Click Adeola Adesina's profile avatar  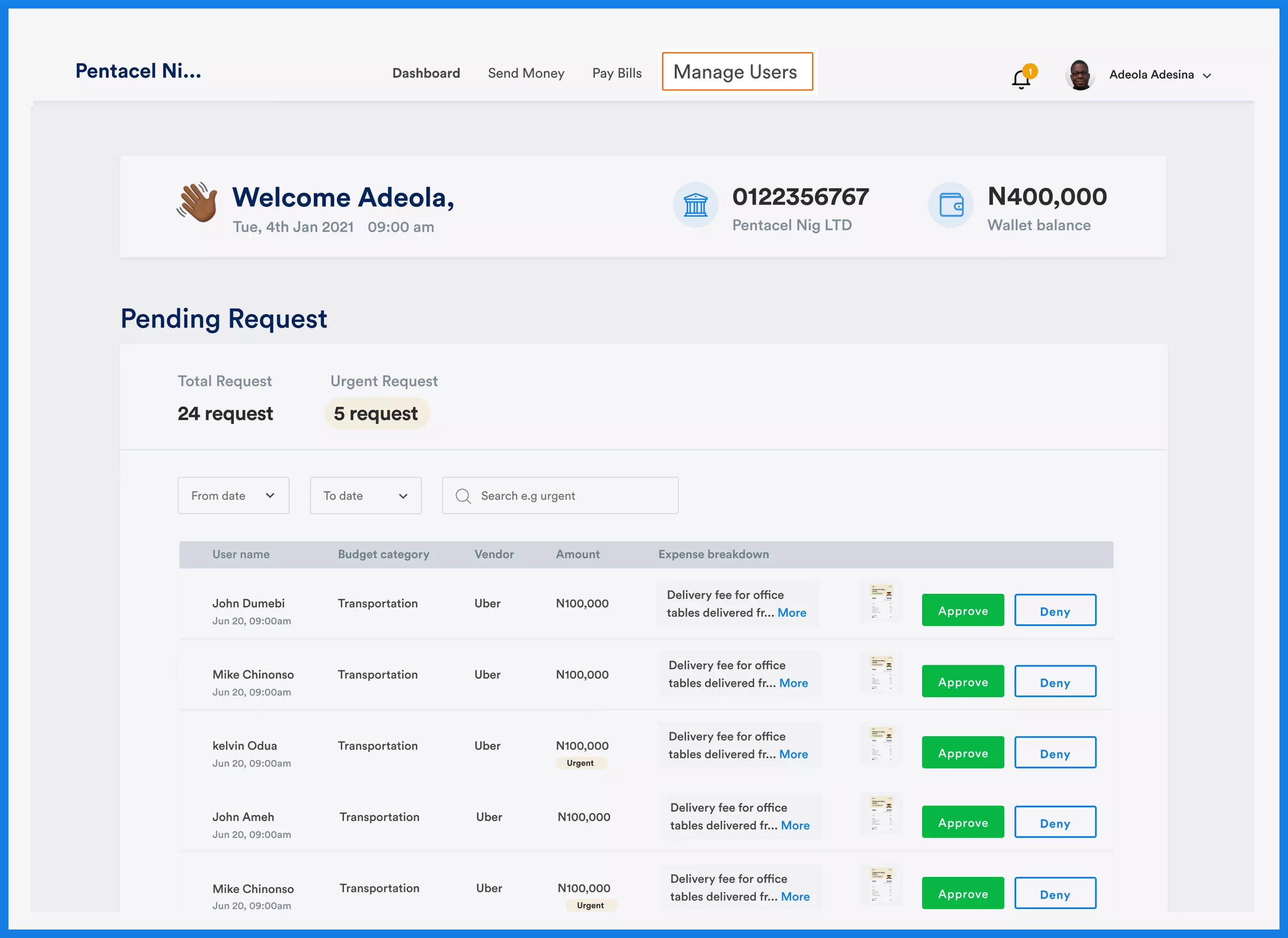click(x=1080, y=74)
